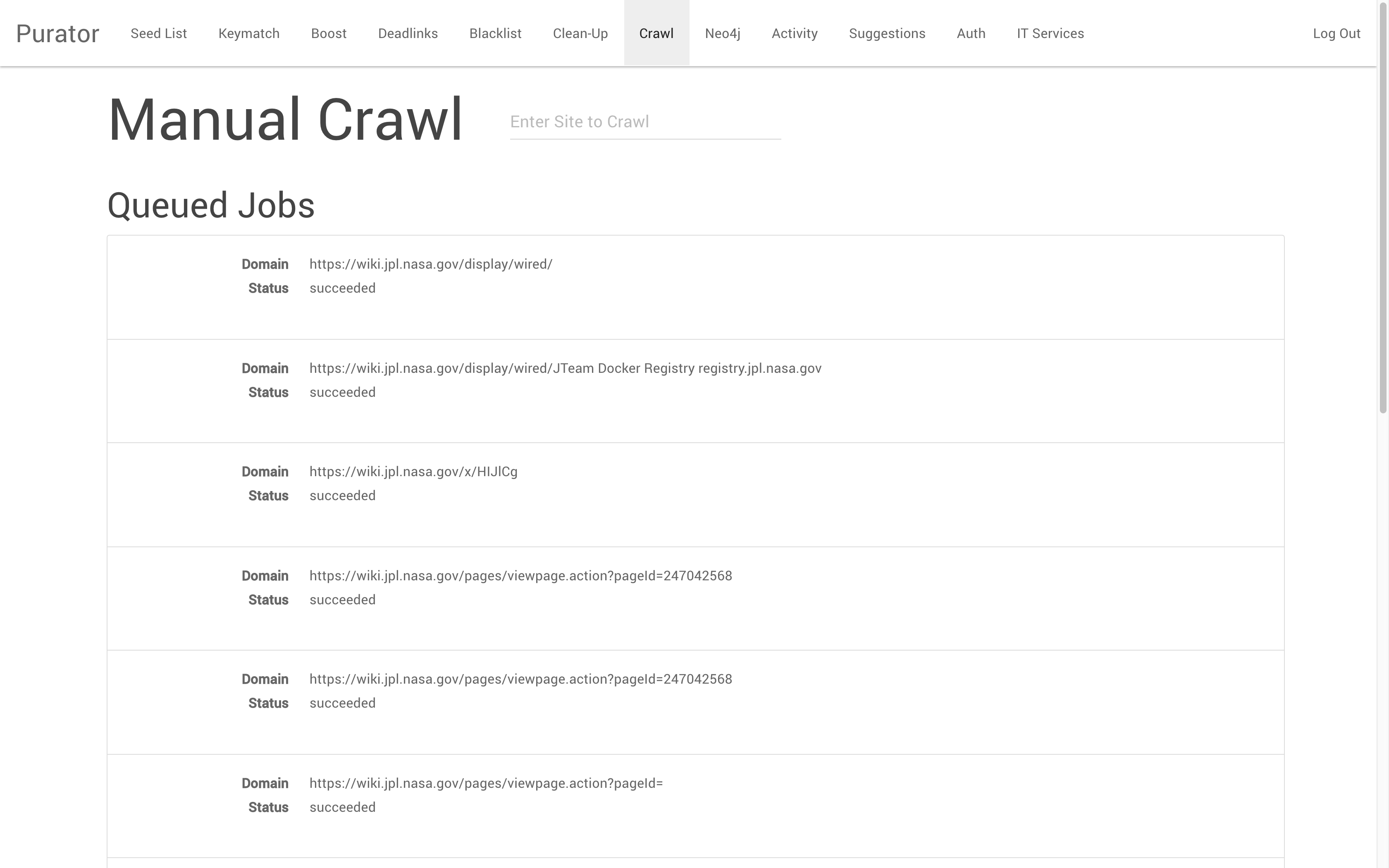Click succeeded status of the x/HIJlCg job

point(342,496)
